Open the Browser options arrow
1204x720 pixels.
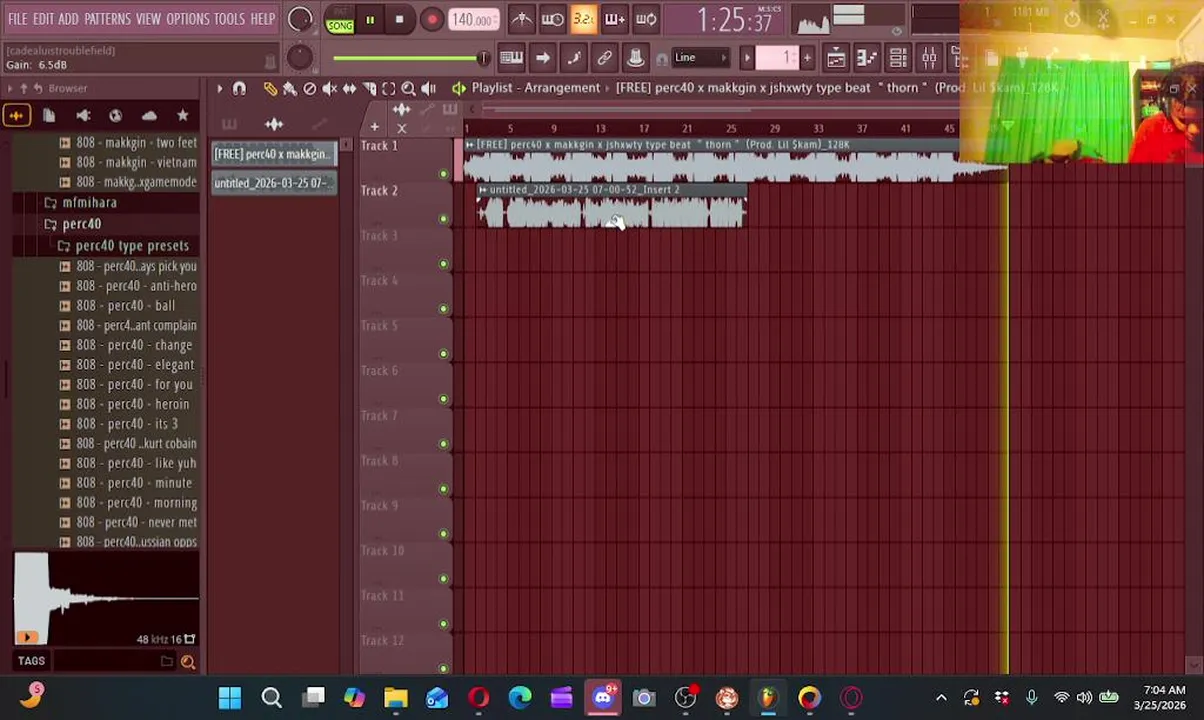point(9,89)
